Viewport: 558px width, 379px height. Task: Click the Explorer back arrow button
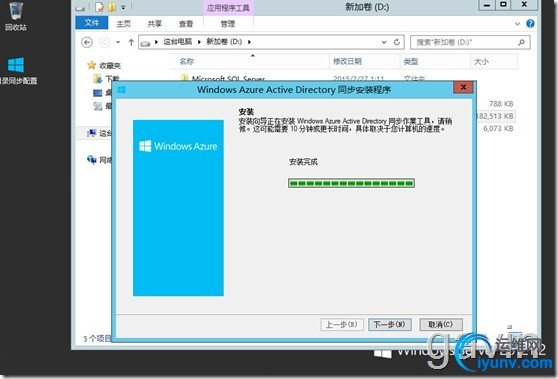[x=87, y=42]
